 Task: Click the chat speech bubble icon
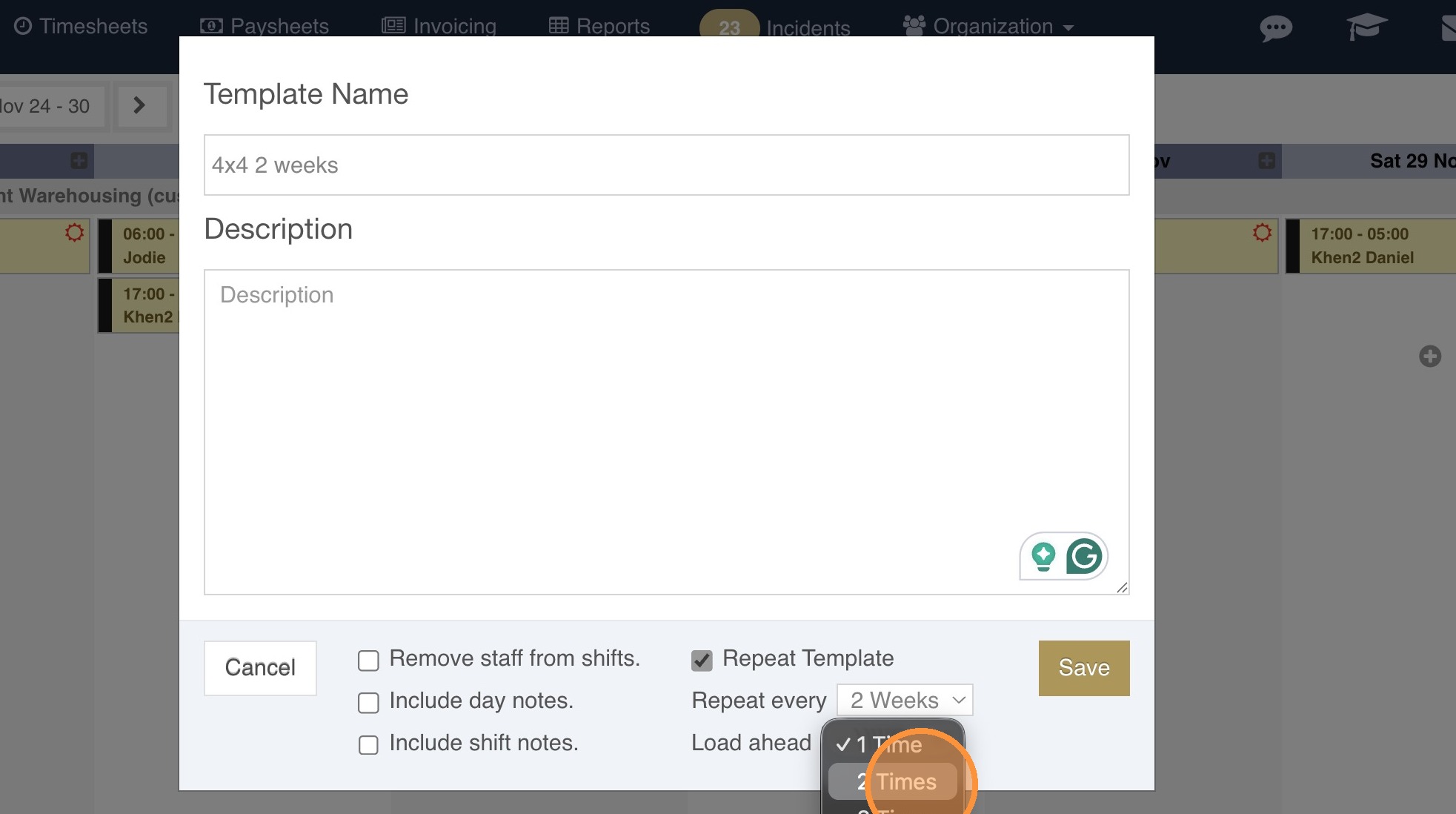point(1275,28)
